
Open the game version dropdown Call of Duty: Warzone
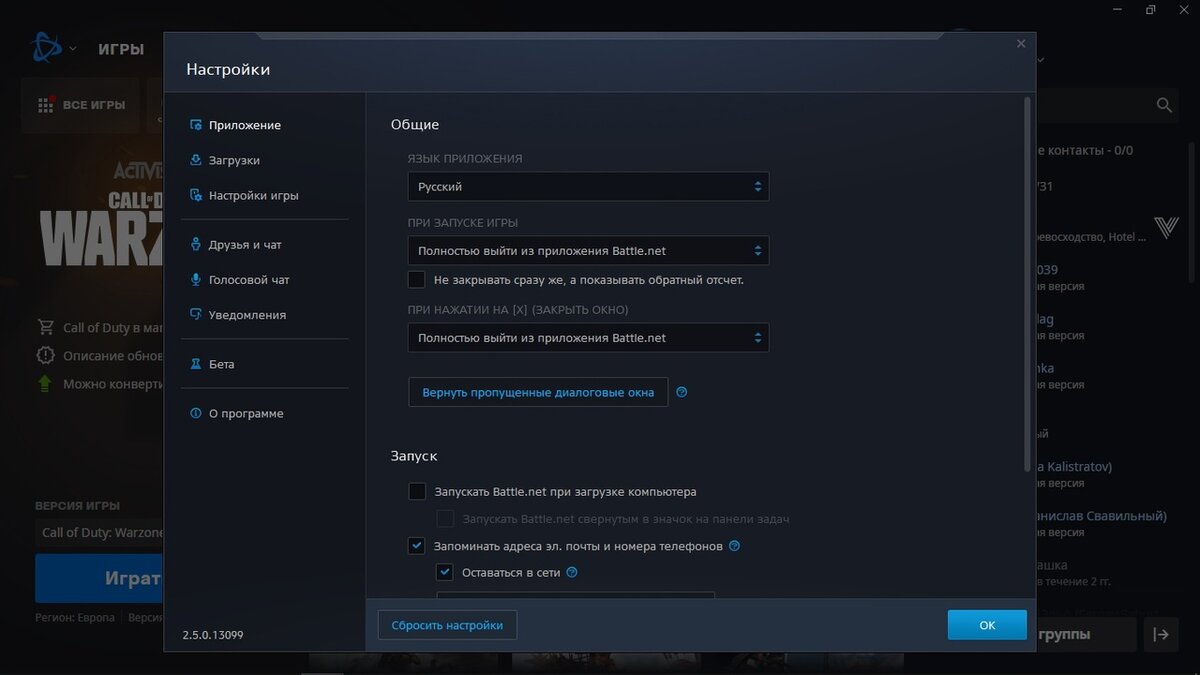(x=100, y=532)
